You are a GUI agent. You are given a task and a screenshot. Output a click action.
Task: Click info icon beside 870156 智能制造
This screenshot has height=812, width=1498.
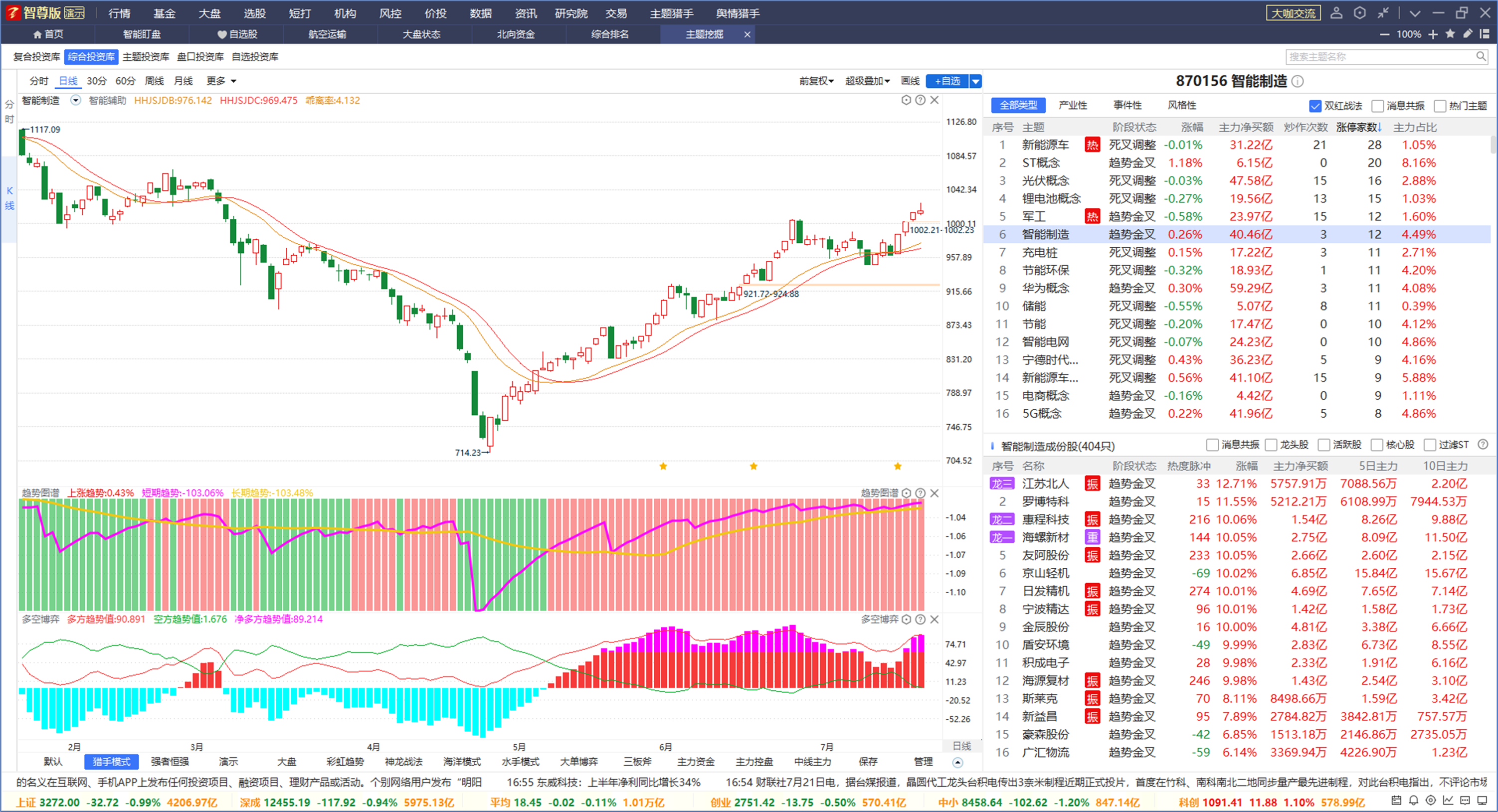click(1298, 81)
